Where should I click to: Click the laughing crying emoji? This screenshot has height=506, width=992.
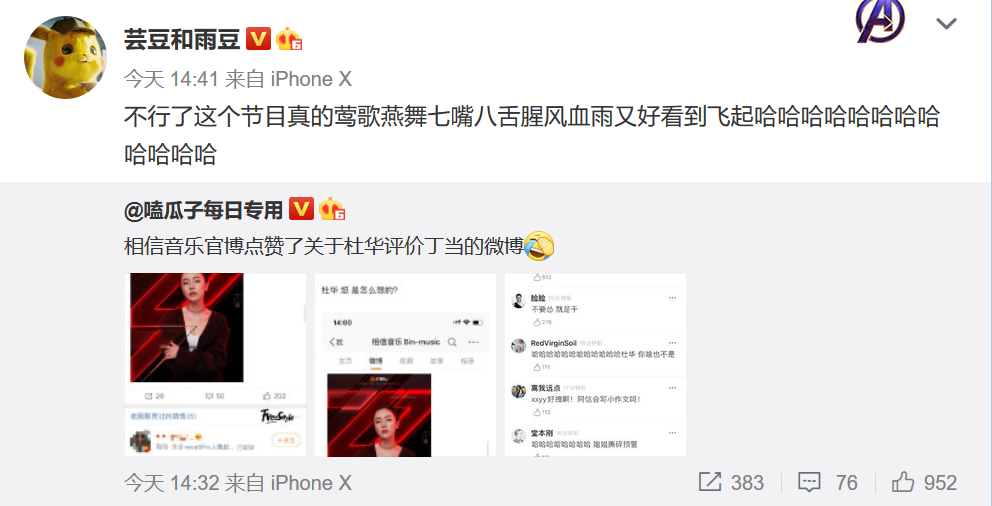[x=539, y=246]
